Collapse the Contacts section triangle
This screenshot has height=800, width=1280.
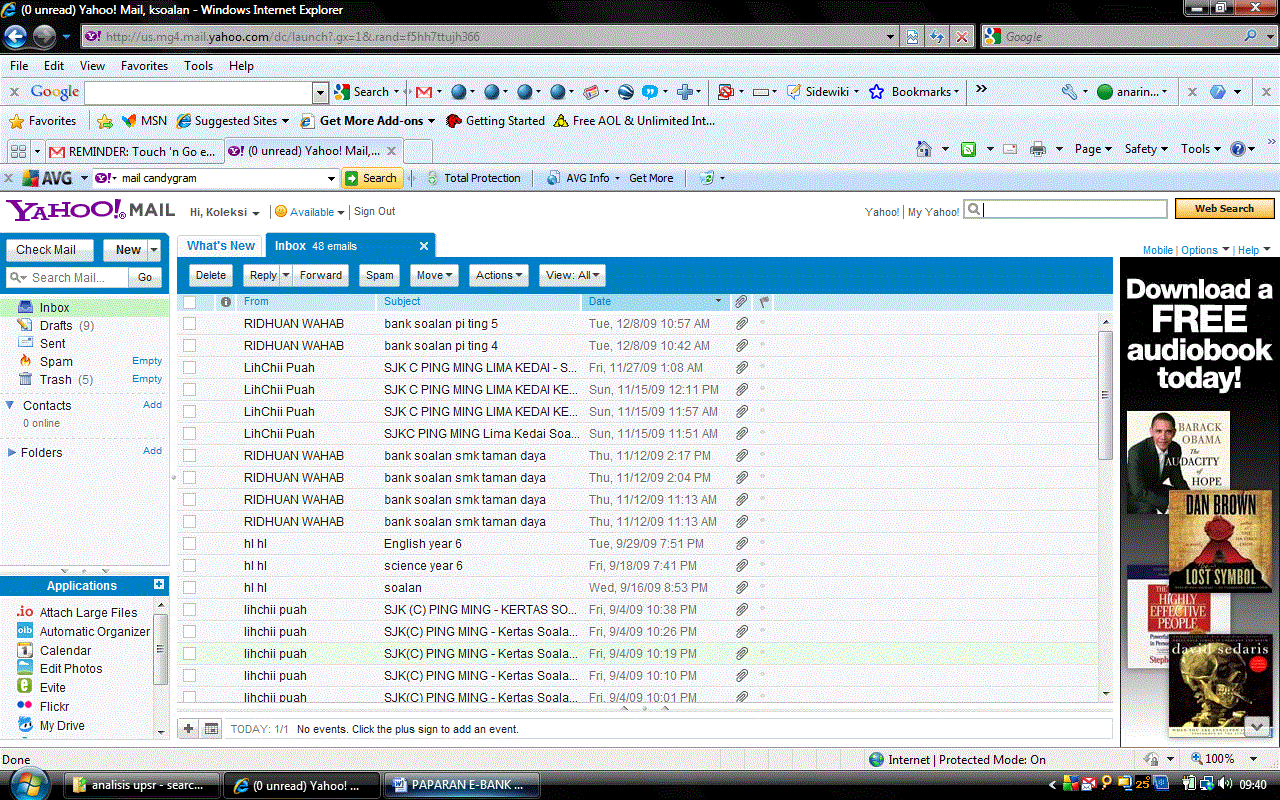(x=11, y=405)
